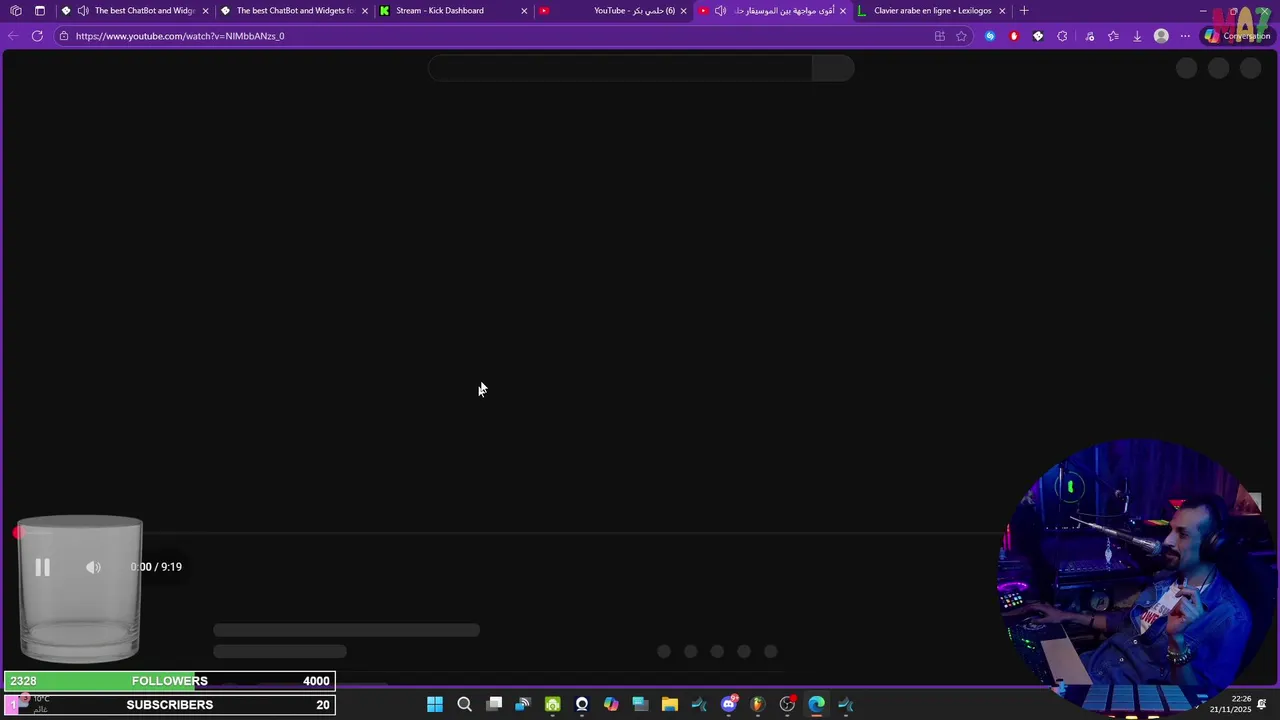The width and height of the screenshot is (1280, 720).
Task: Open Microsoft Edge from the taskbar
Action: pyautogui.click(x=817, y=704)
